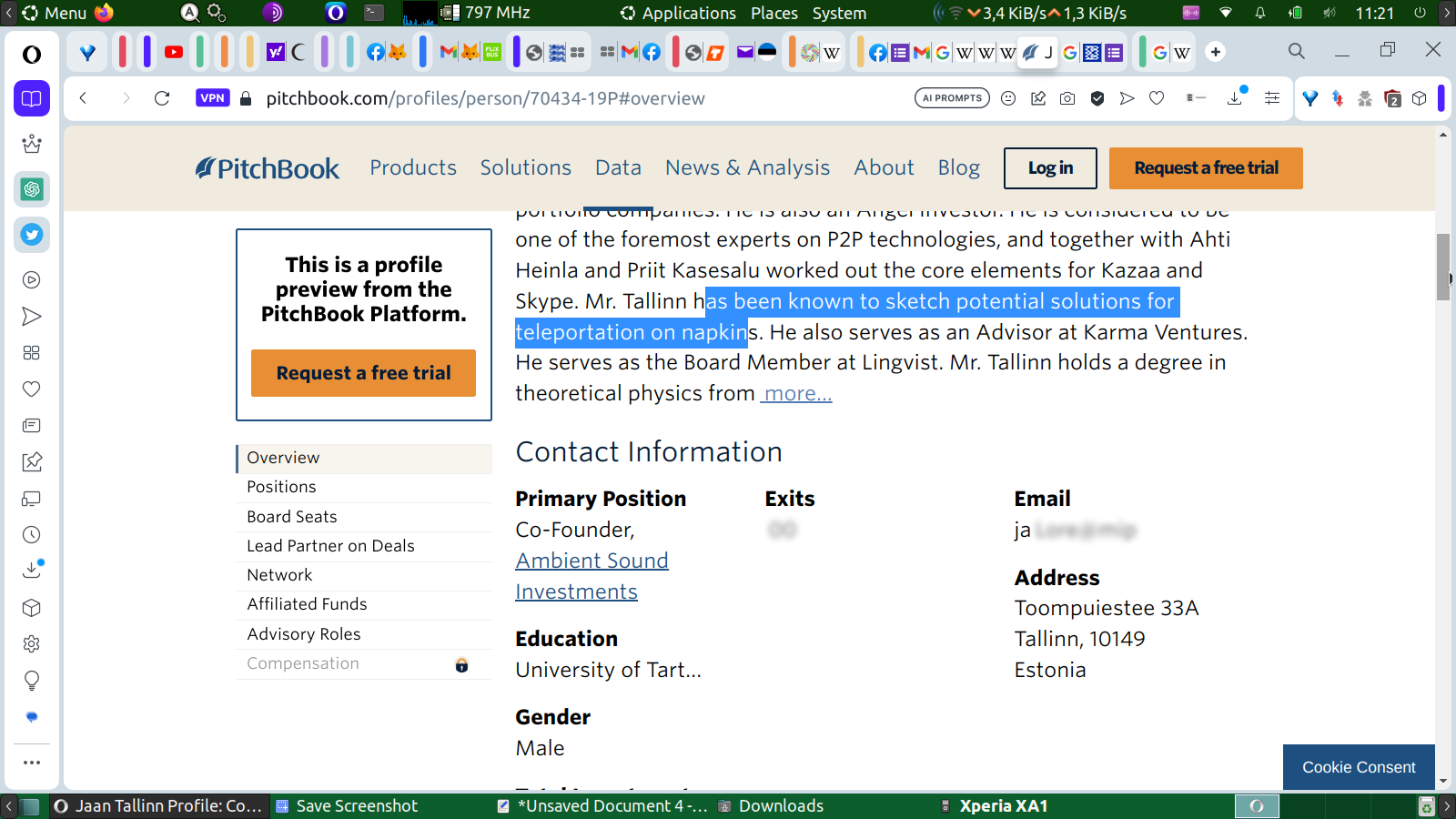Switch to Save Screenshot taskbar window

pyautogui.click(x=347, y=806)
